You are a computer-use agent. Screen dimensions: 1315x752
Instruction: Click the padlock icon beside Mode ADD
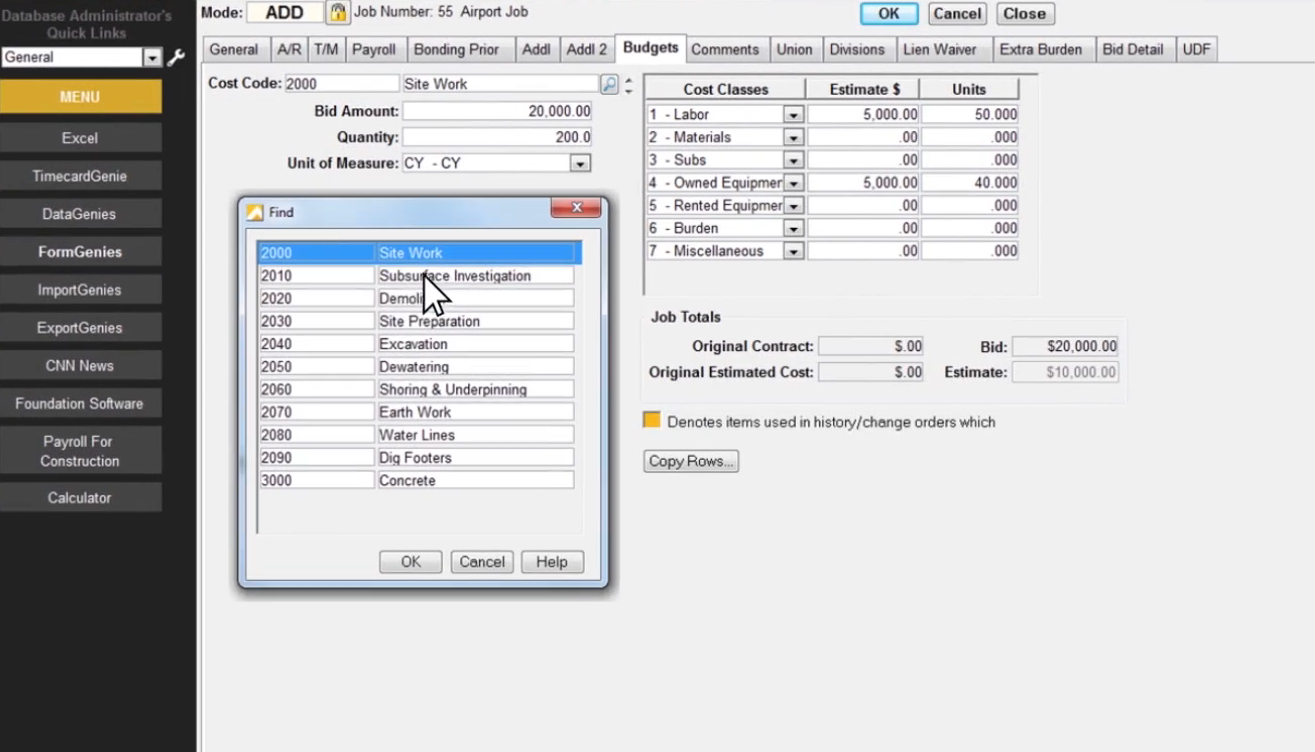339,11
